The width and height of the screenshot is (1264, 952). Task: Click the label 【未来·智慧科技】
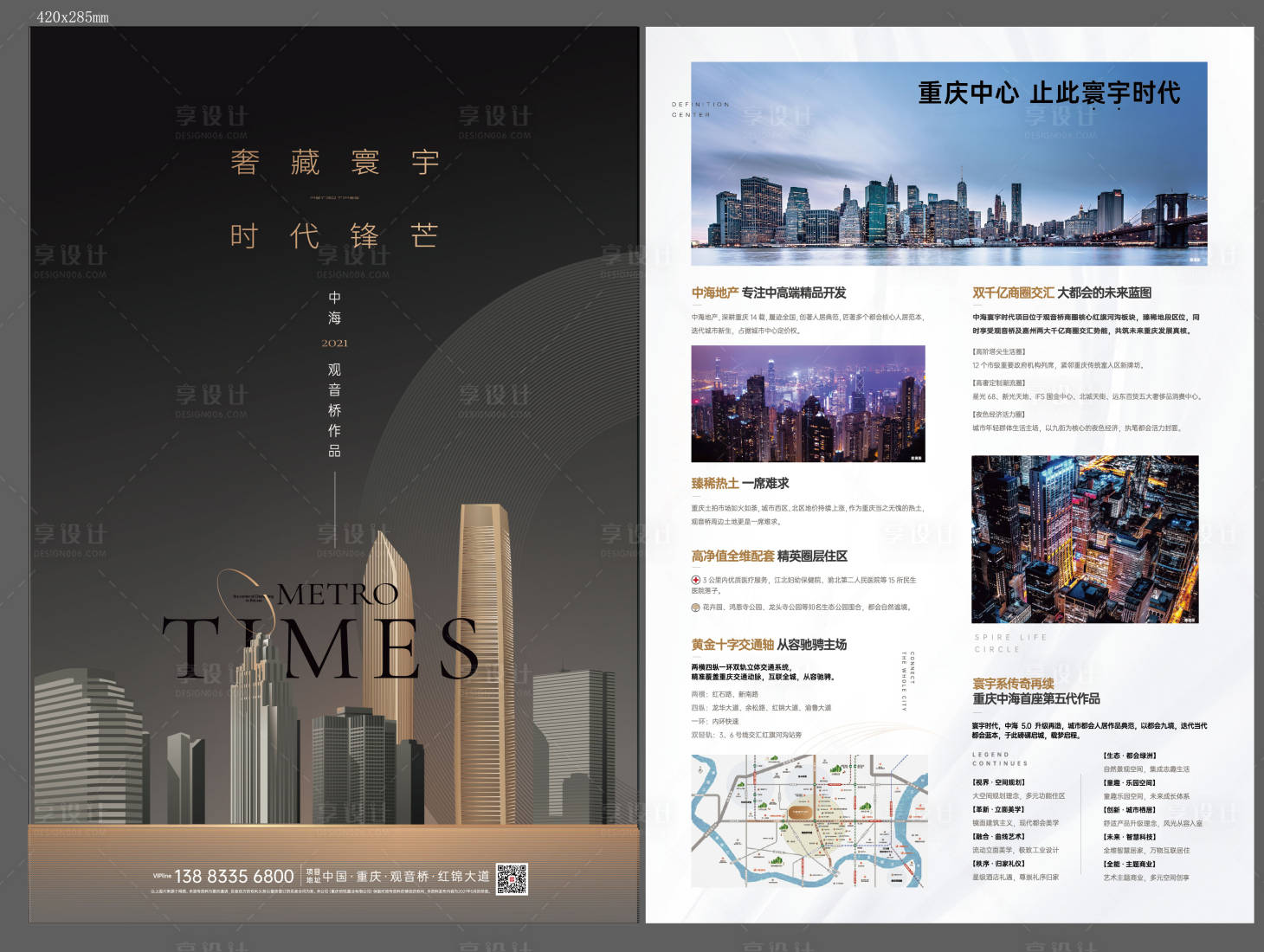point(1130,837)
